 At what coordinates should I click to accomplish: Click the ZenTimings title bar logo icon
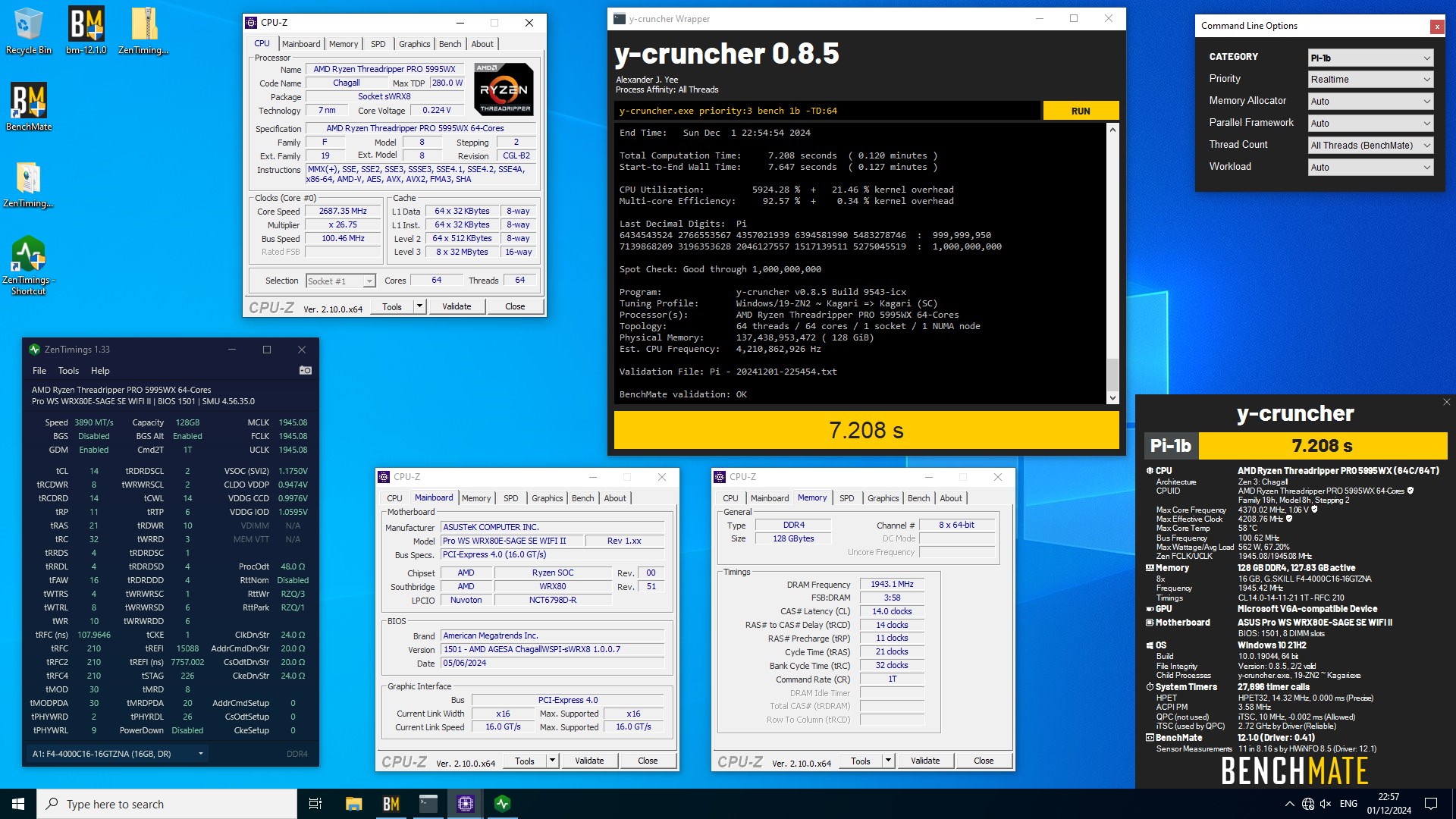(x=34, y=350)
